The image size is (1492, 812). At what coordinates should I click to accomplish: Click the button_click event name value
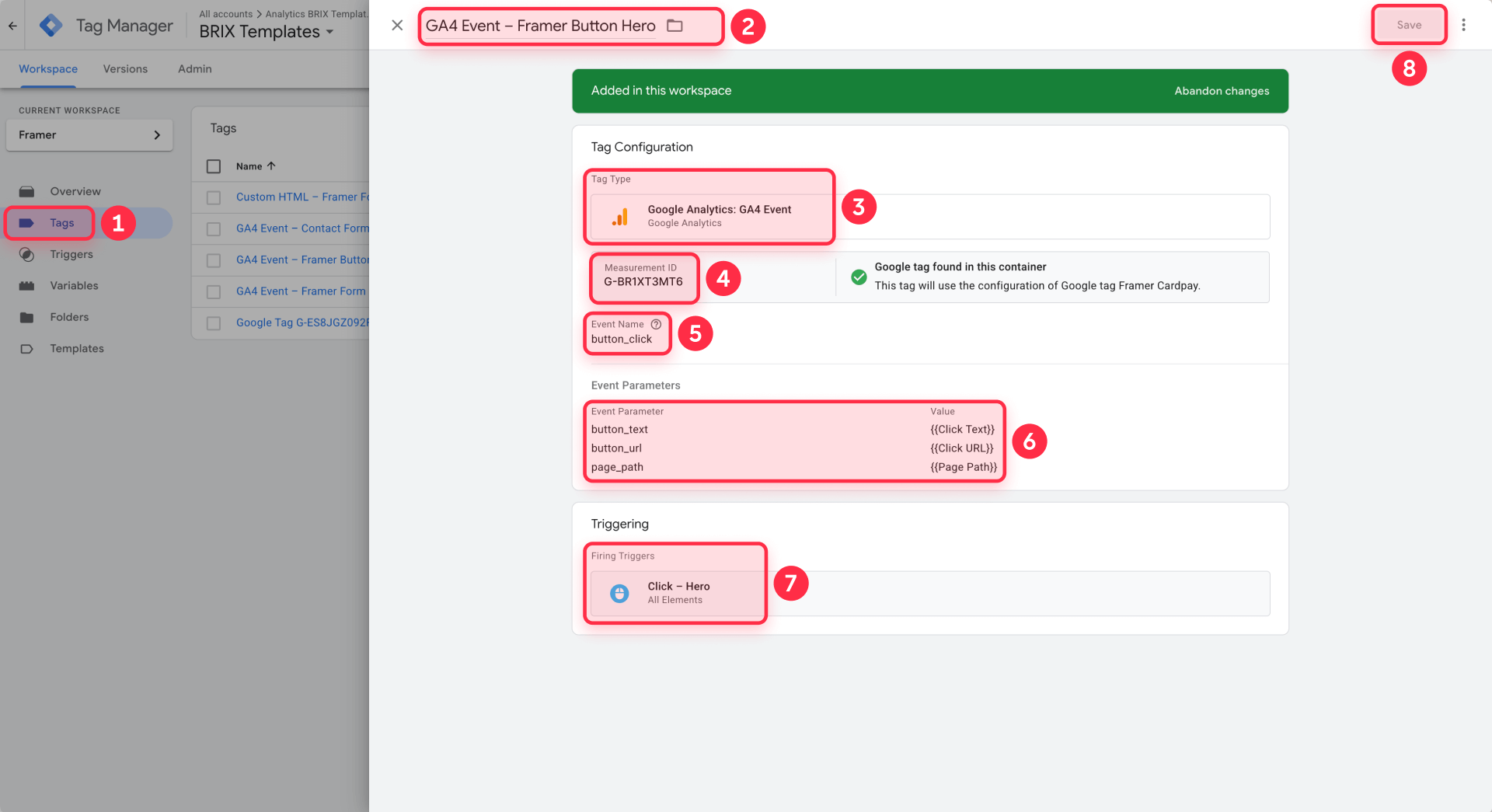tap(622, 340)
